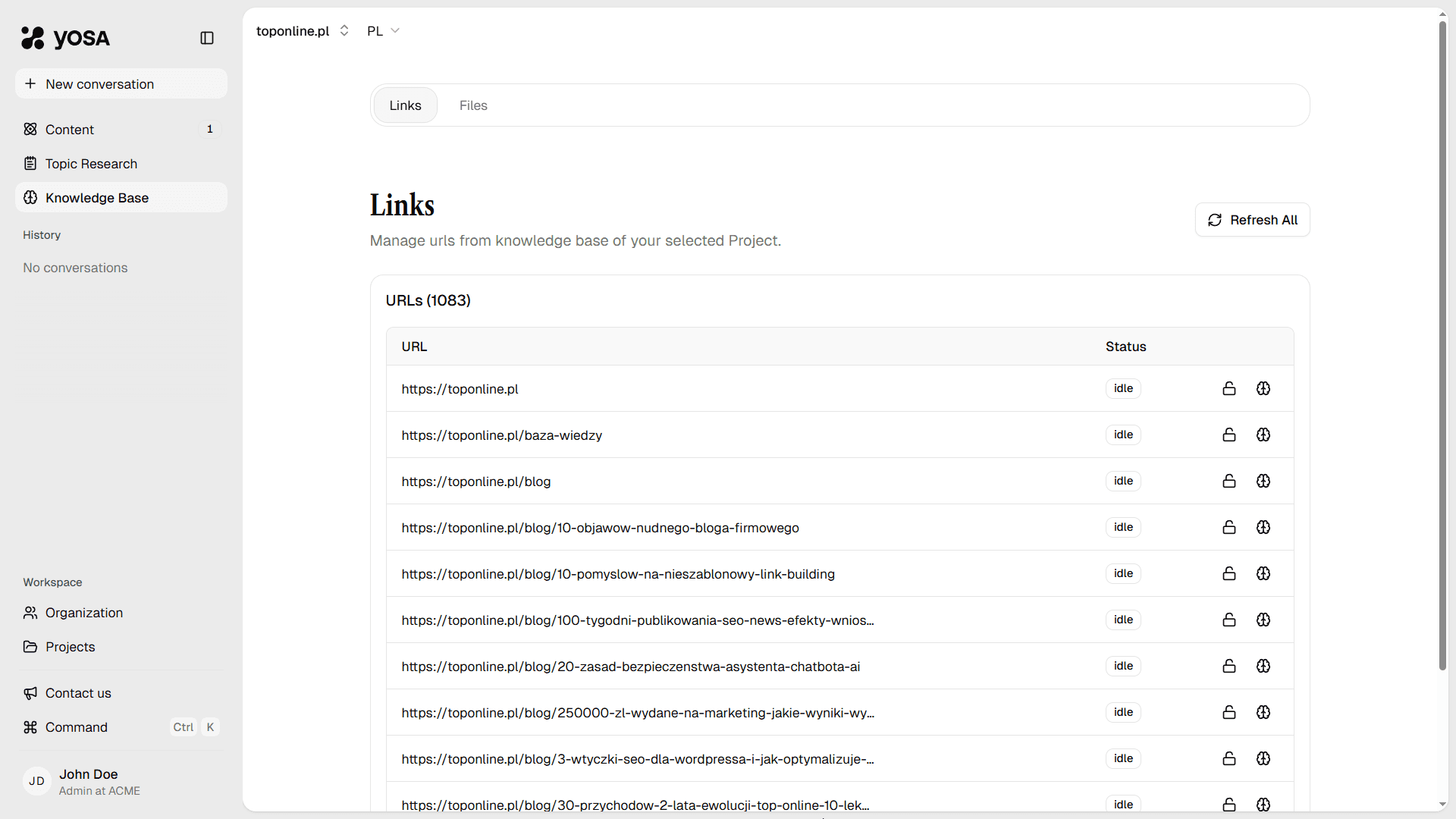Click the Refresh All button
The width and height of the screenshot is (1456, 819).
pyautogui.click(x=1252, y=219)
